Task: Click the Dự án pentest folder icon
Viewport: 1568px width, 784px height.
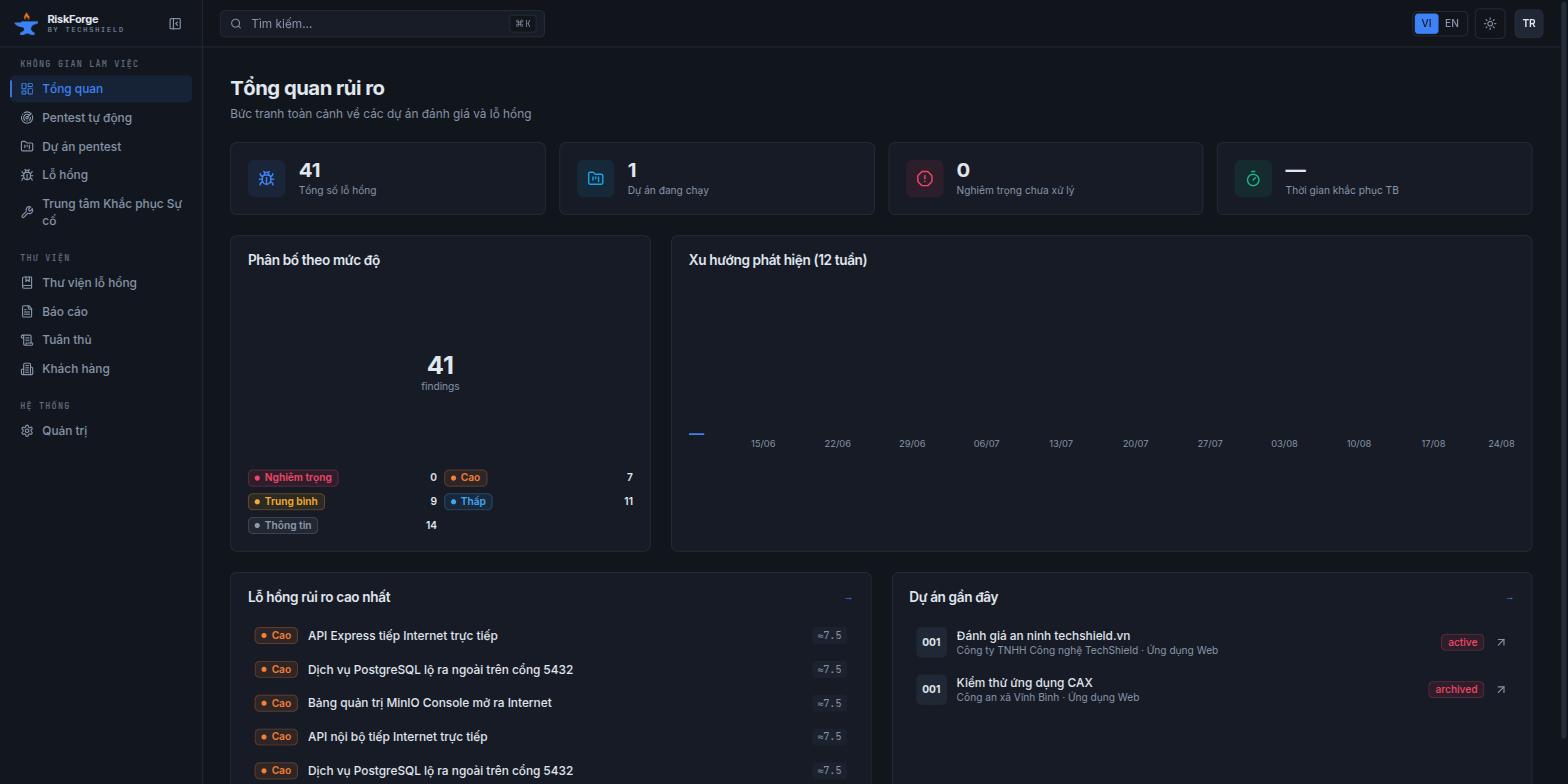Action: 27,147
